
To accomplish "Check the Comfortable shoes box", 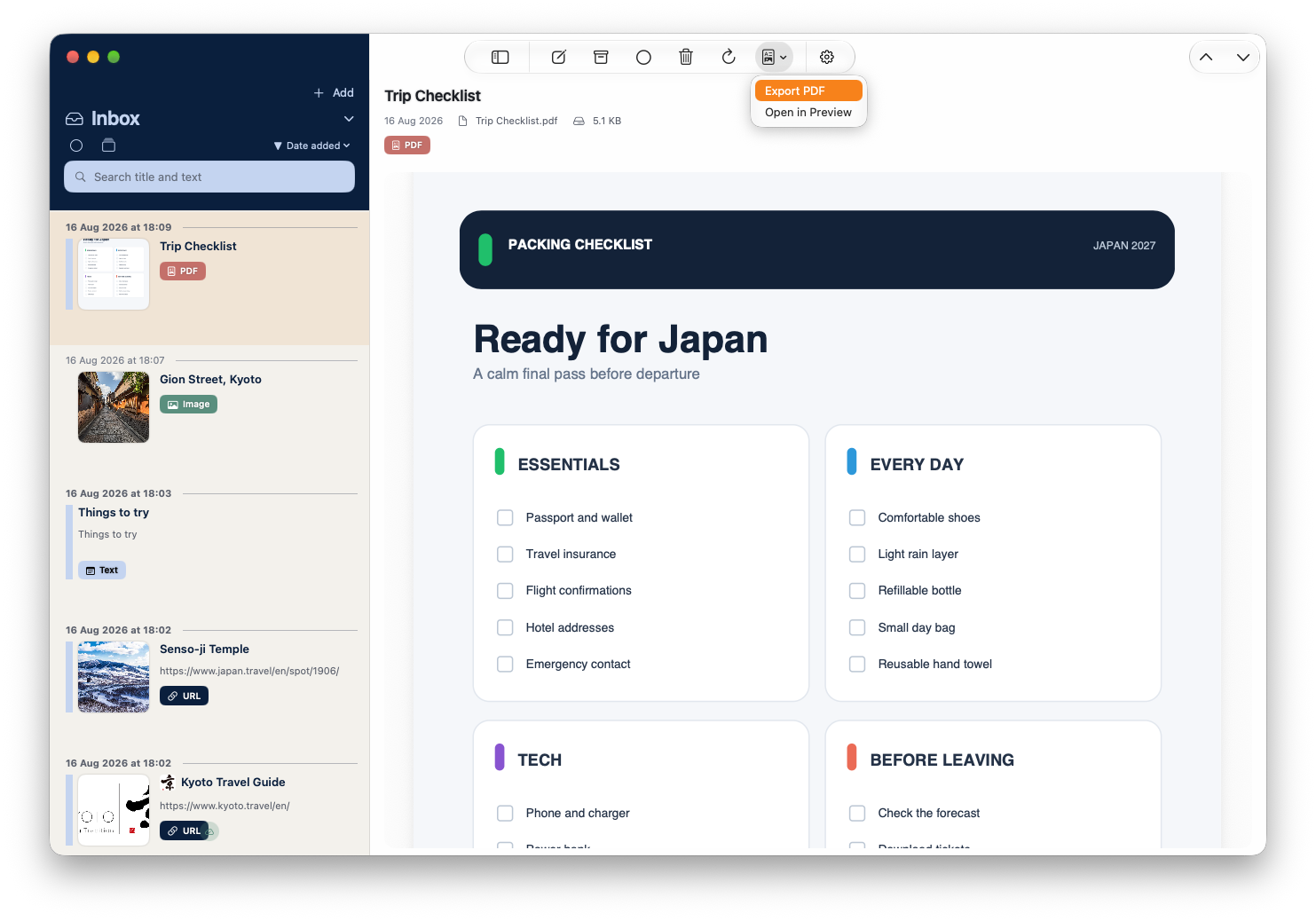I will (x=857, y=517).
